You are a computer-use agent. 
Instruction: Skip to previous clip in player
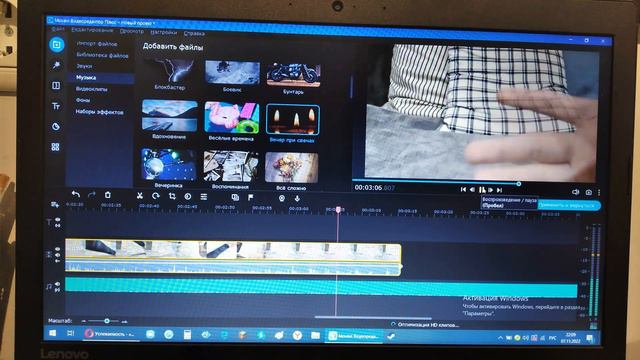coord(463,189)
